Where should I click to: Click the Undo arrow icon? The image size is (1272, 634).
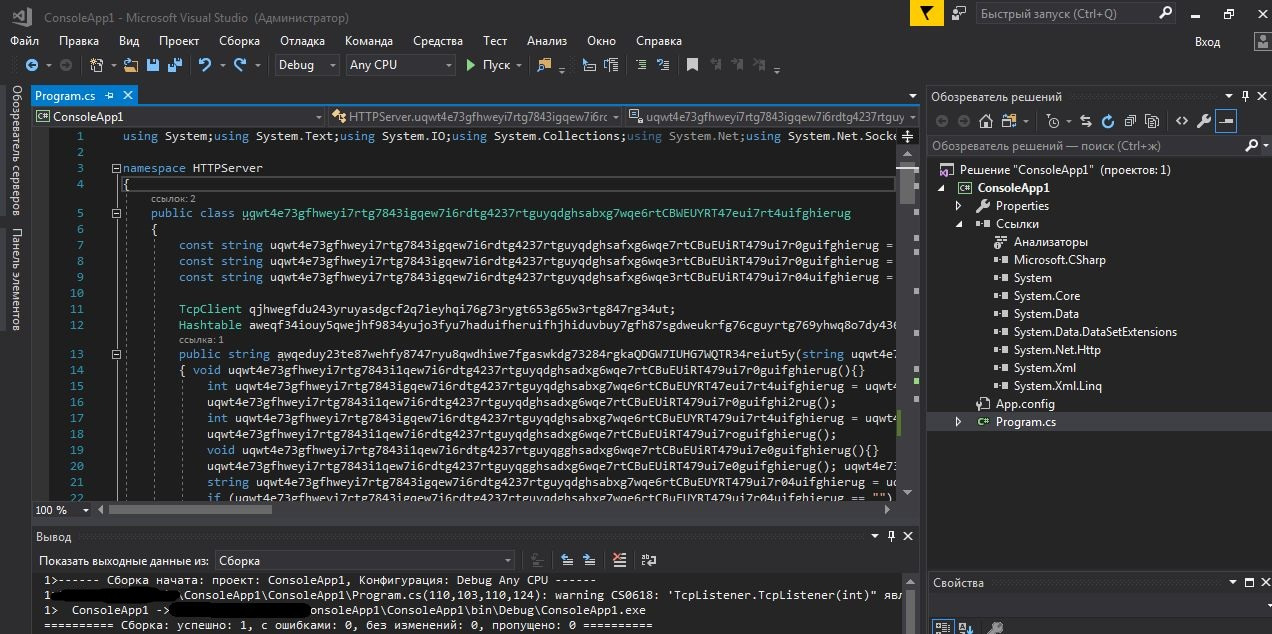coord(205,65)
